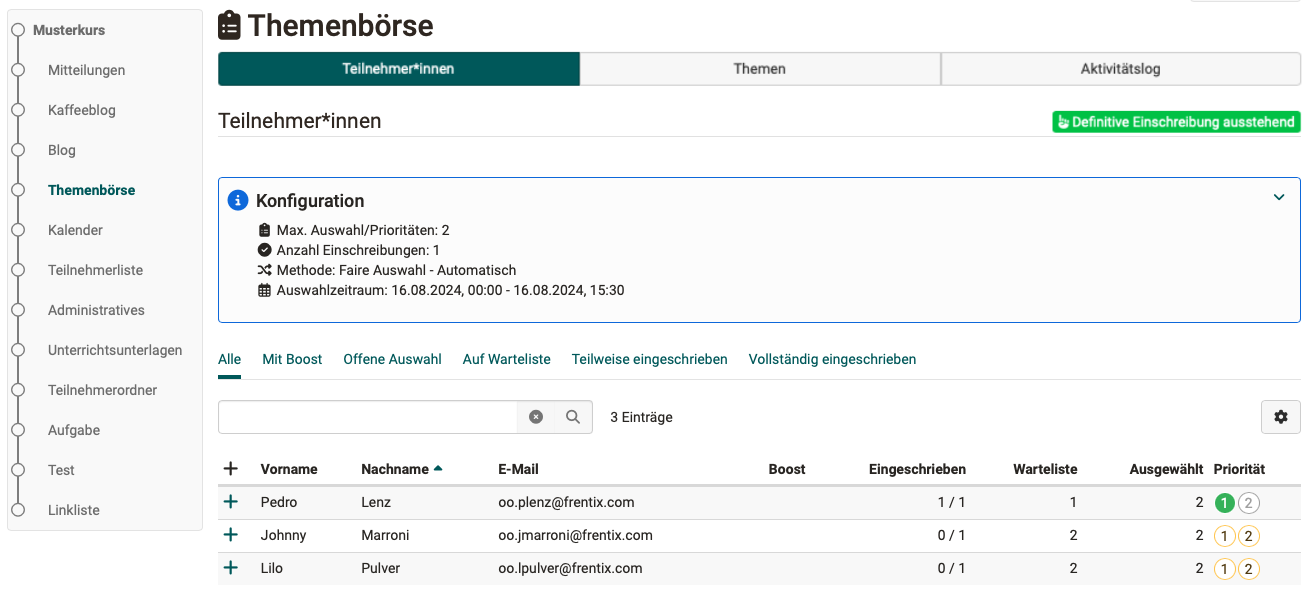The width and height of the screenshot is (1314, 600).
Task: Select the Vollständig eingeschrieben filter
Action: [832, 358]
